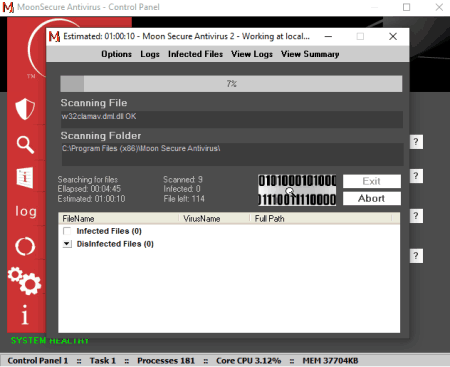Click the Exit button

coord(372,181)
